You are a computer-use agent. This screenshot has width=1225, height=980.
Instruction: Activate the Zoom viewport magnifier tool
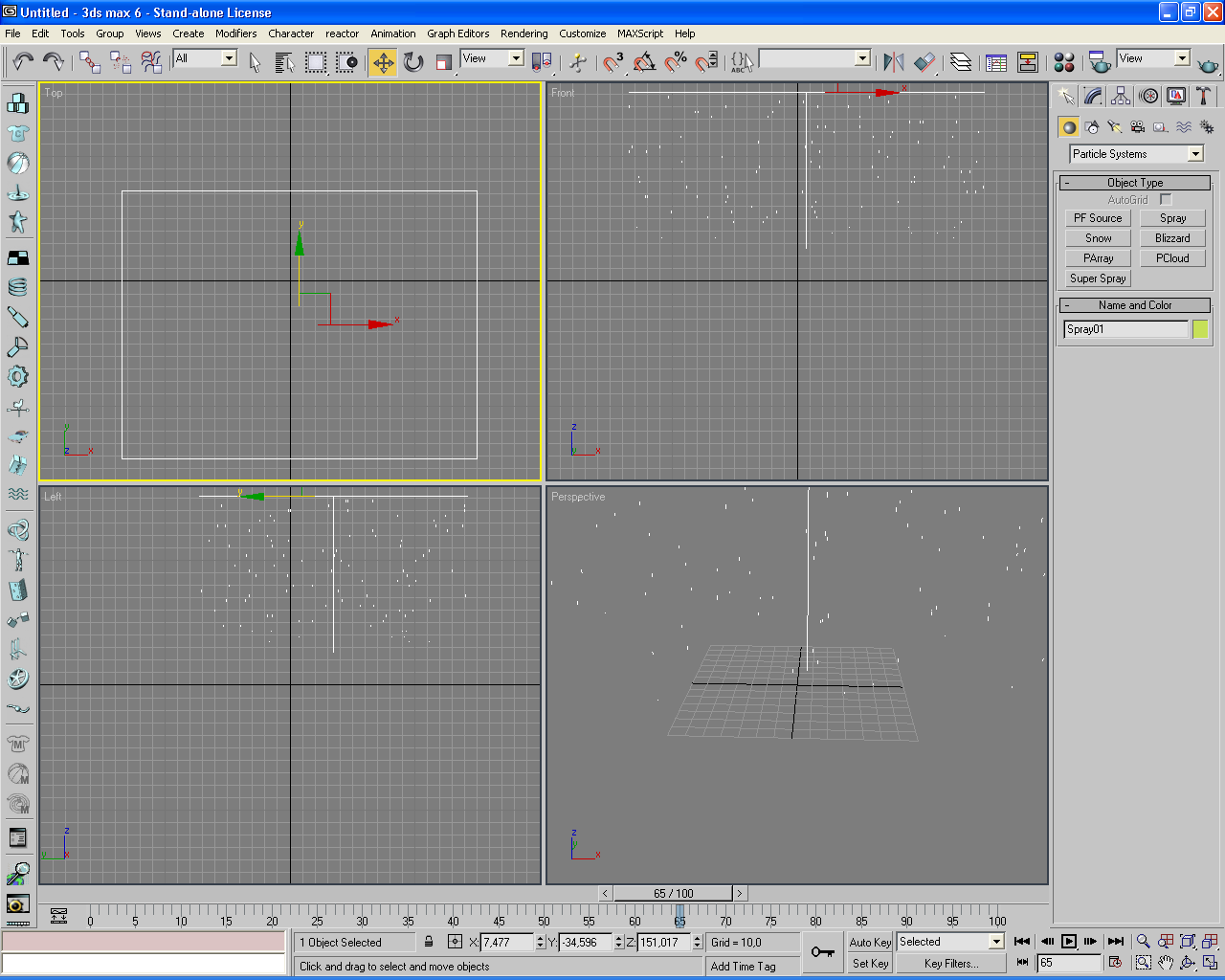click(x=1143, y=941)
